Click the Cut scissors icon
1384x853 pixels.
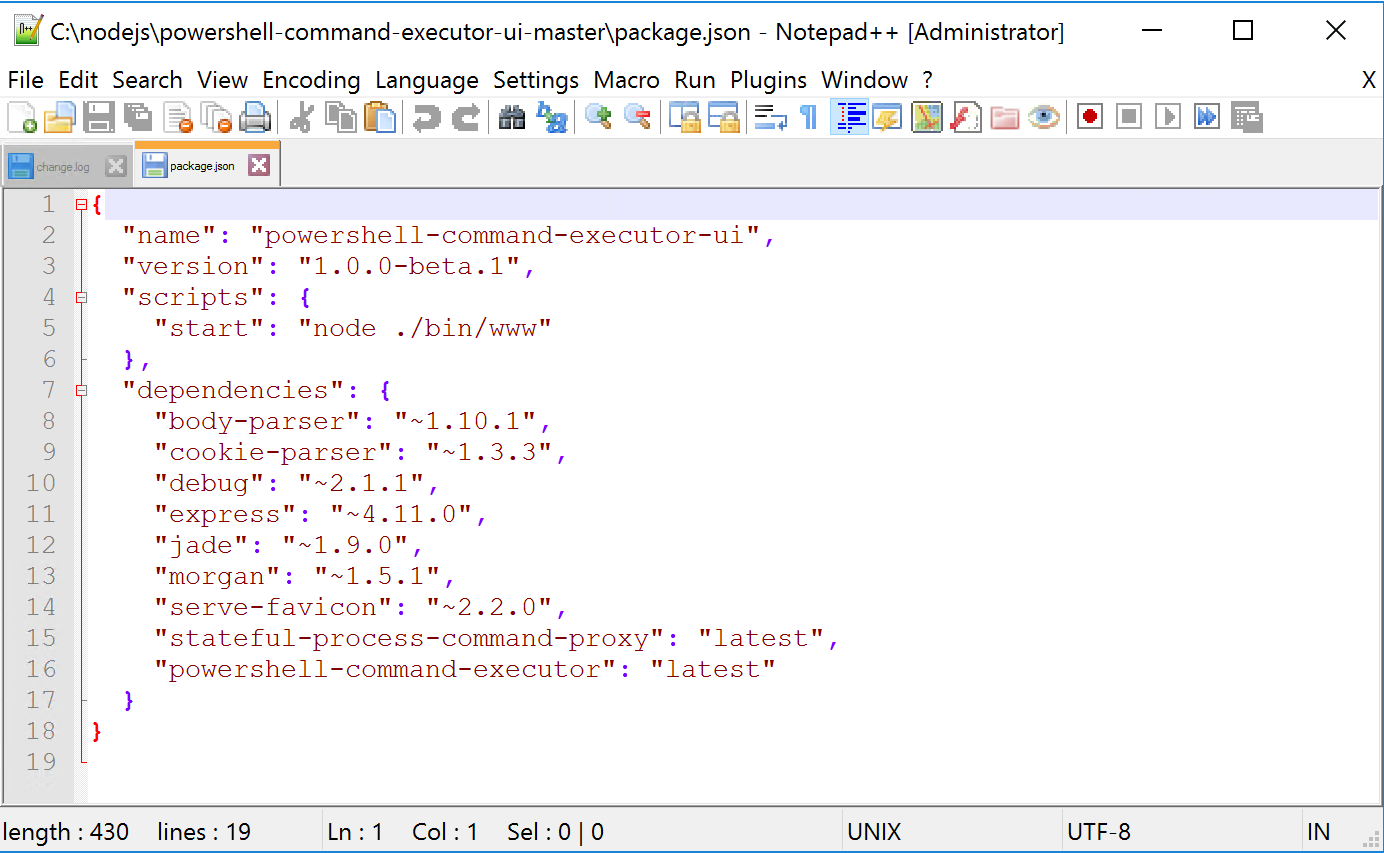(300, 117)
